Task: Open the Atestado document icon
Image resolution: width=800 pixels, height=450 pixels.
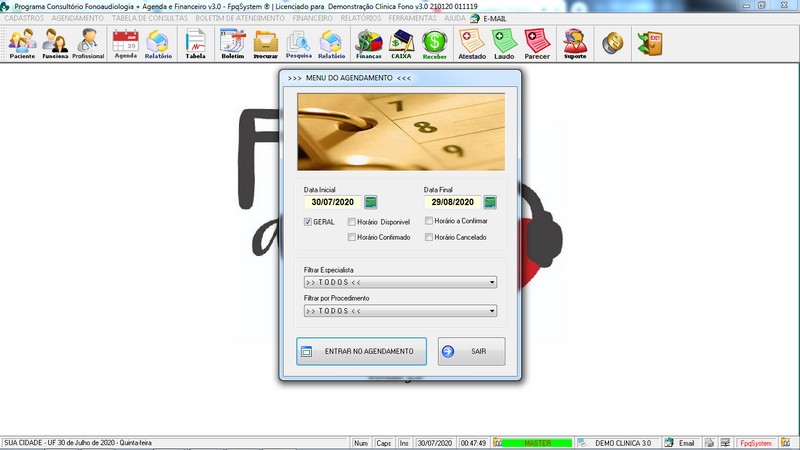Action: tap(472, 43)
